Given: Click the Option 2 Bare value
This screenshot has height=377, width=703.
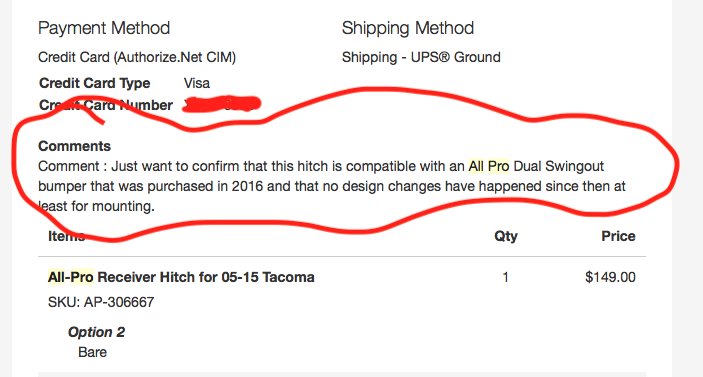Looking at the screenshot, I should pyautogui.click(x=92, y=352).
